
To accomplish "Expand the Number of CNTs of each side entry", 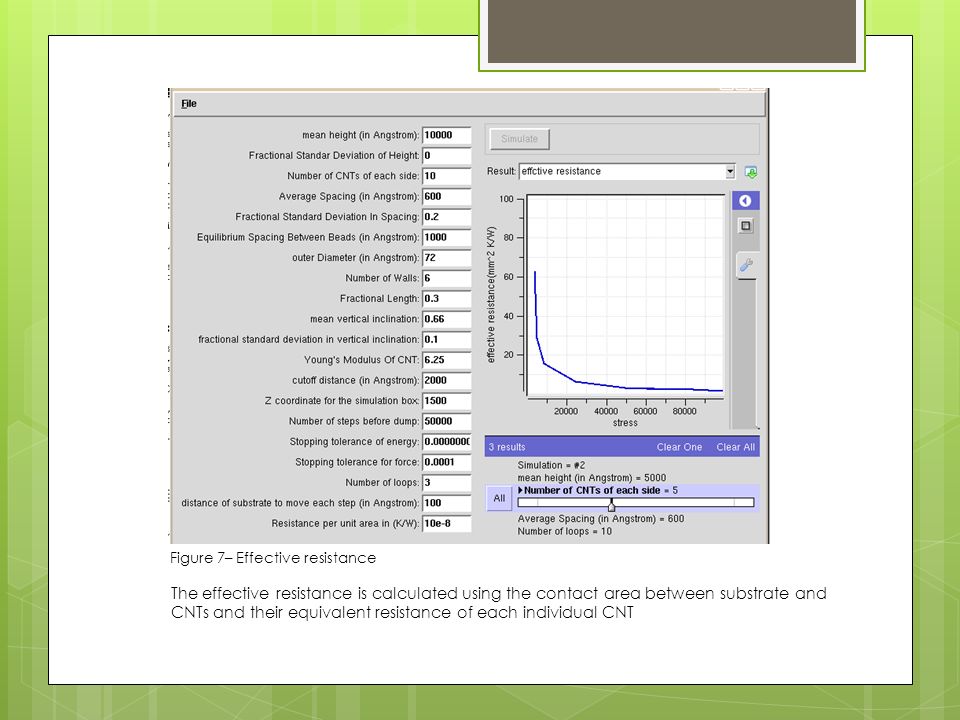I will point(520,490).
